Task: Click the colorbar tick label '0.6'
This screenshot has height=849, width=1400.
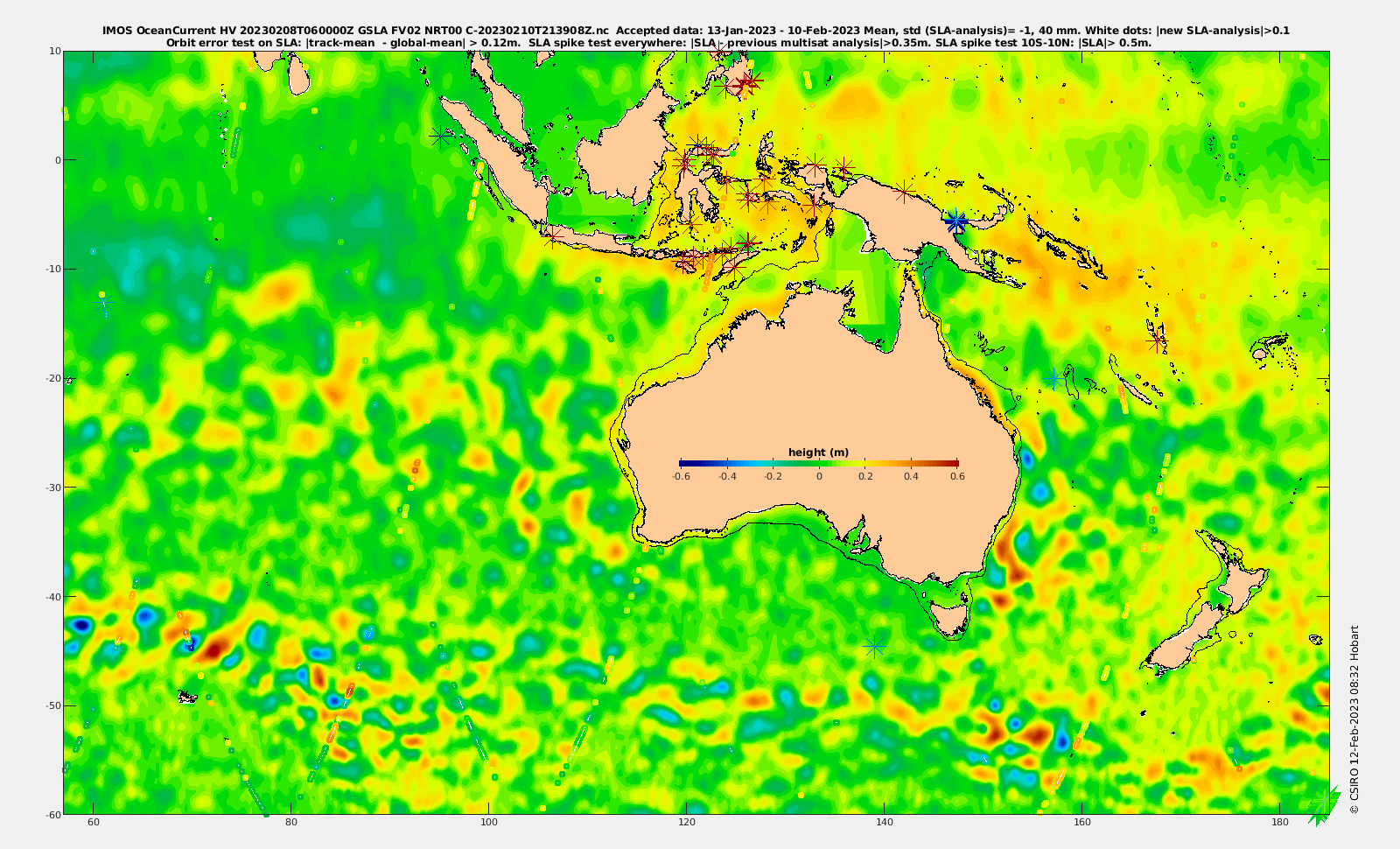Action: pyautogui.click(x=958, y=477)
